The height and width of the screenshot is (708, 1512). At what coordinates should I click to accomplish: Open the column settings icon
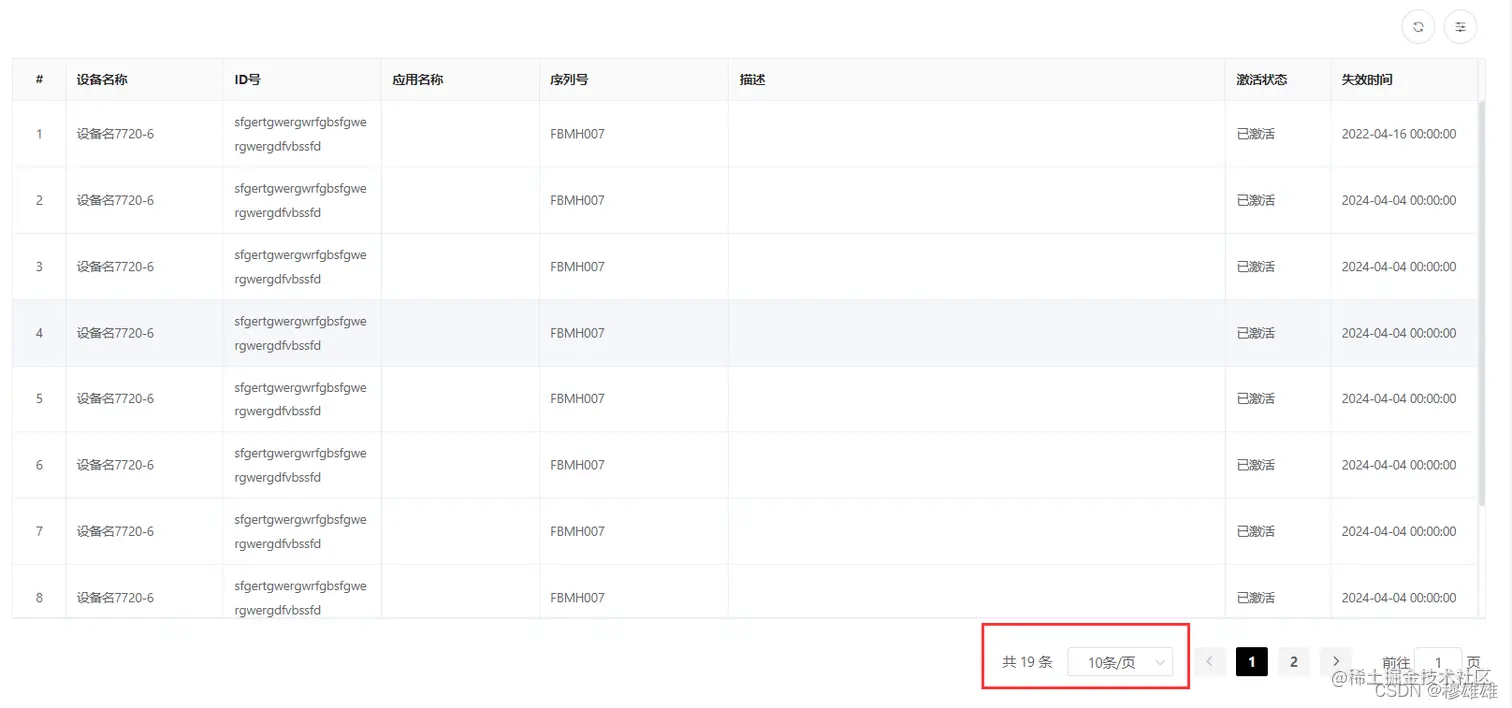(x=1461, y=27)
